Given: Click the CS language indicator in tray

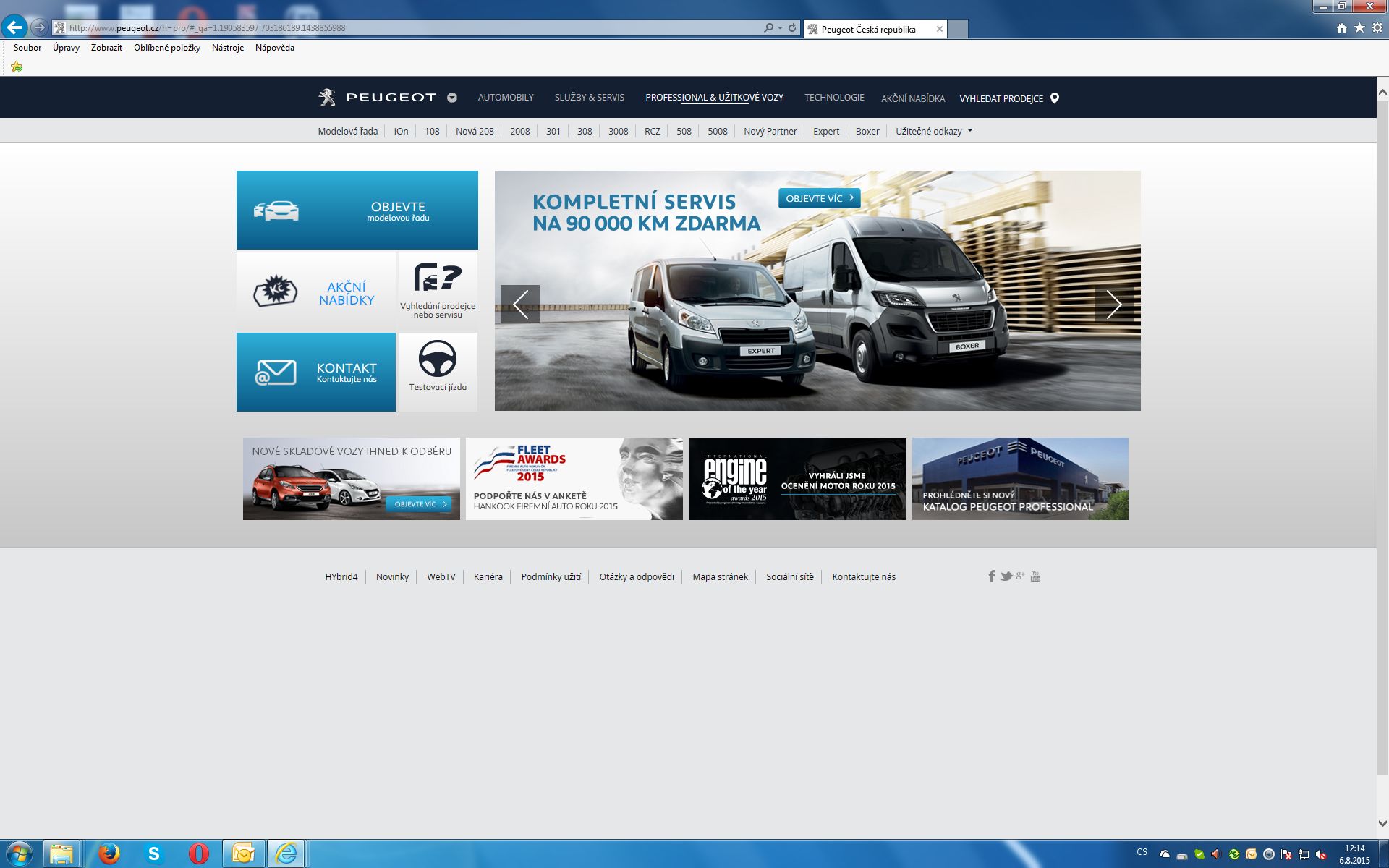Looking at the screenshot, I should click(x=1142, y=852).
